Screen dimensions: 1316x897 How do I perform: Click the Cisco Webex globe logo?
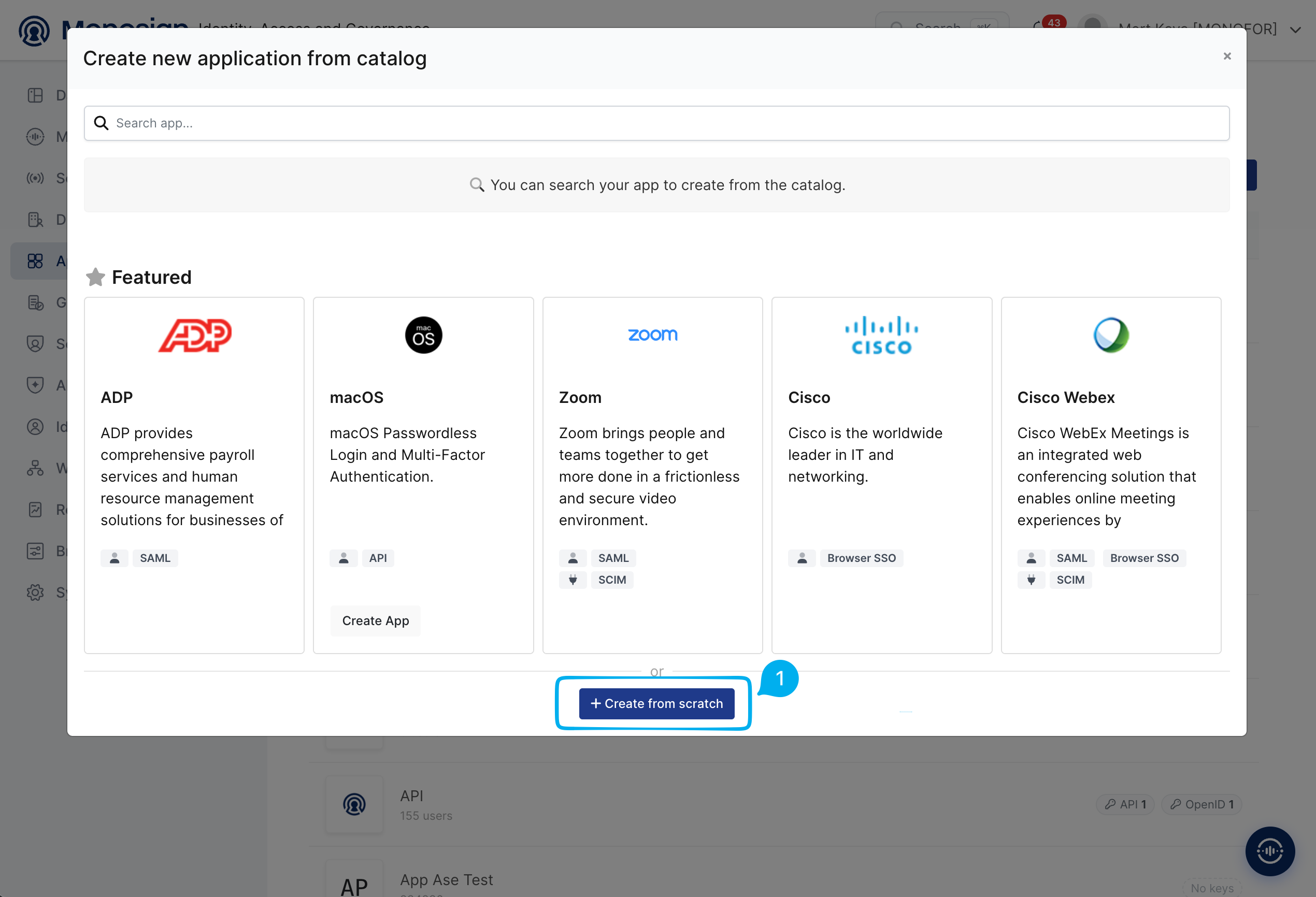coord(1110,335)
